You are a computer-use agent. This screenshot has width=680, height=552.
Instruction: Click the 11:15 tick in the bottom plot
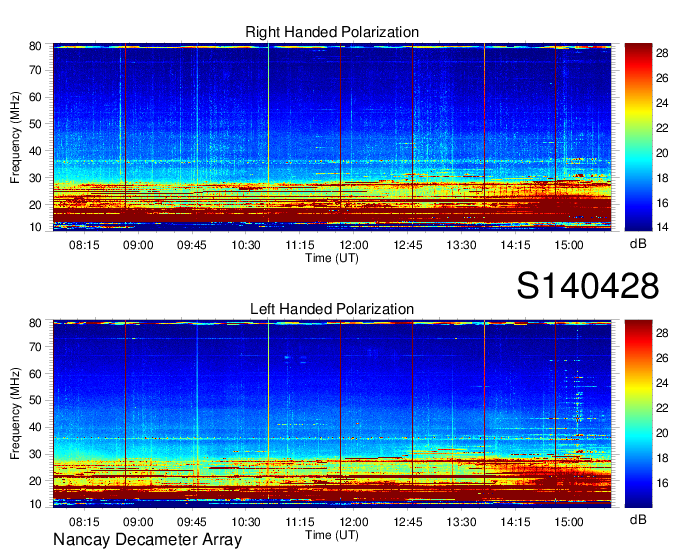click(300, 522)
